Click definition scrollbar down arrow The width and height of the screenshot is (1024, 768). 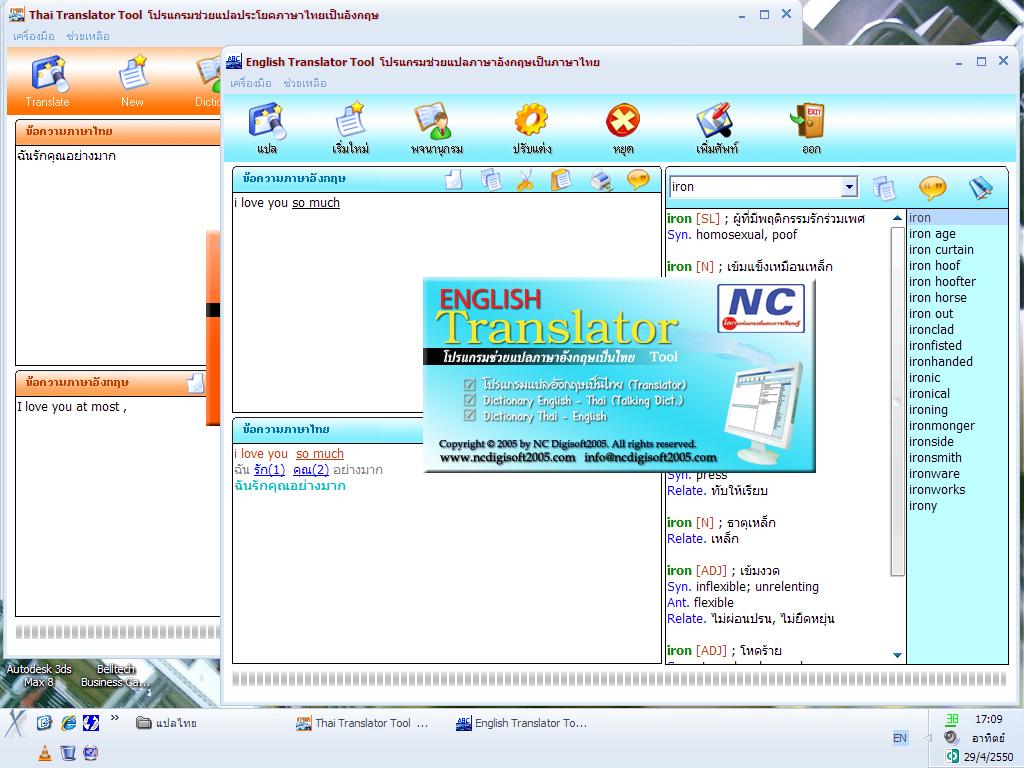pos(897,655)
